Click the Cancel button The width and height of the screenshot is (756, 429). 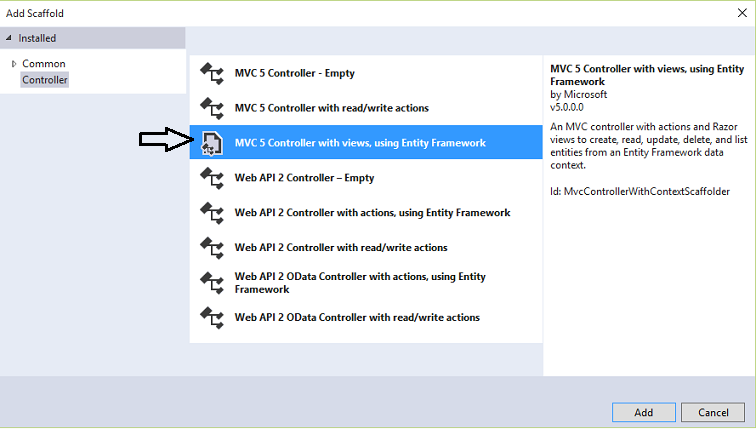tap(713, 413)
